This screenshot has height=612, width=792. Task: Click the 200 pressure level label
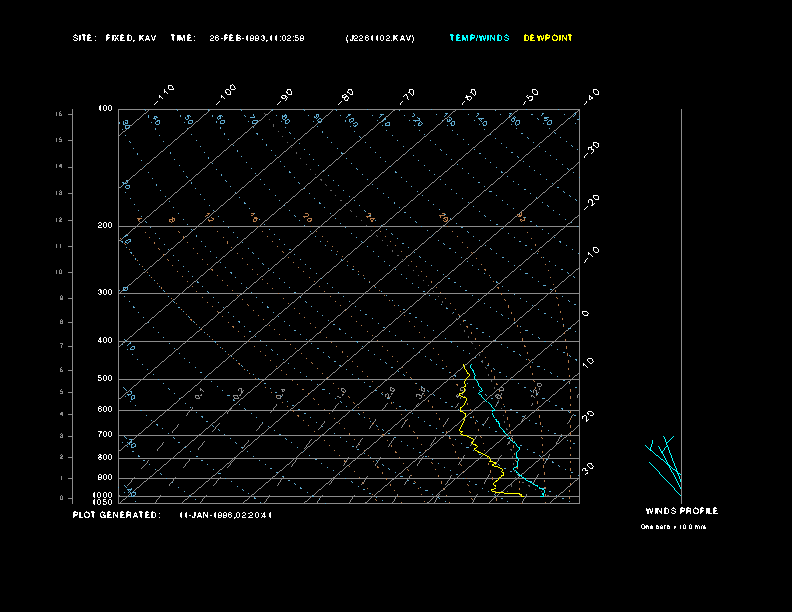[x=105, y=225]
